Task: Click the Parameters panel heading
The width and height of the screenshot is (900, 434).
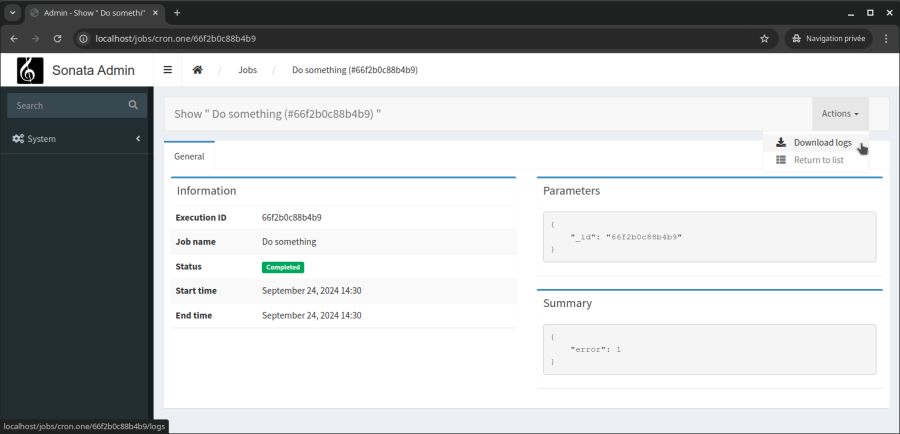Action: coord(572,191)
